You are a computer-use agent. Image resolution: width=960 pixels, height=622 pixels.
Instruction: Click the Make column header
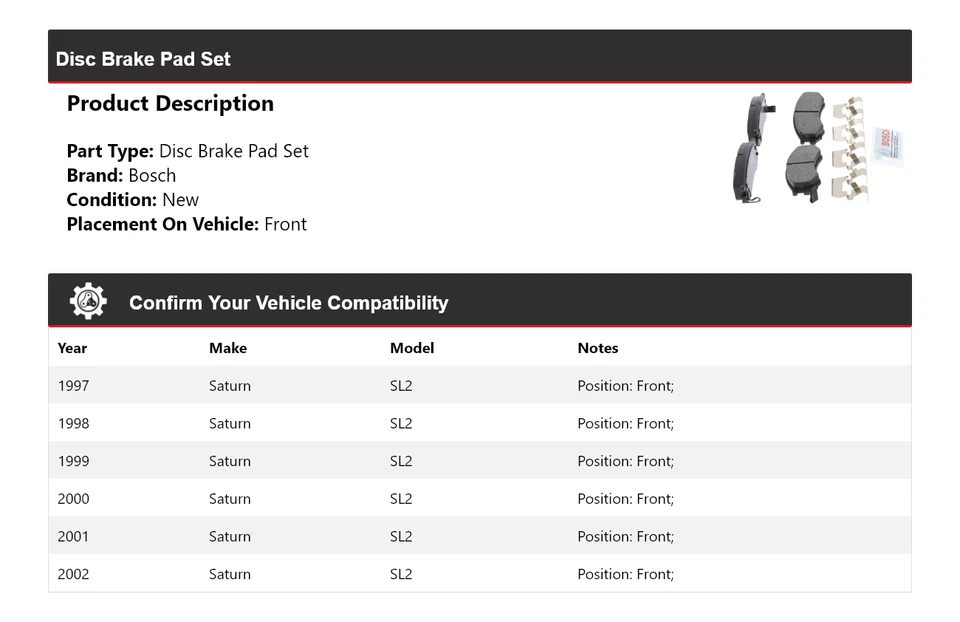[228, 348]
